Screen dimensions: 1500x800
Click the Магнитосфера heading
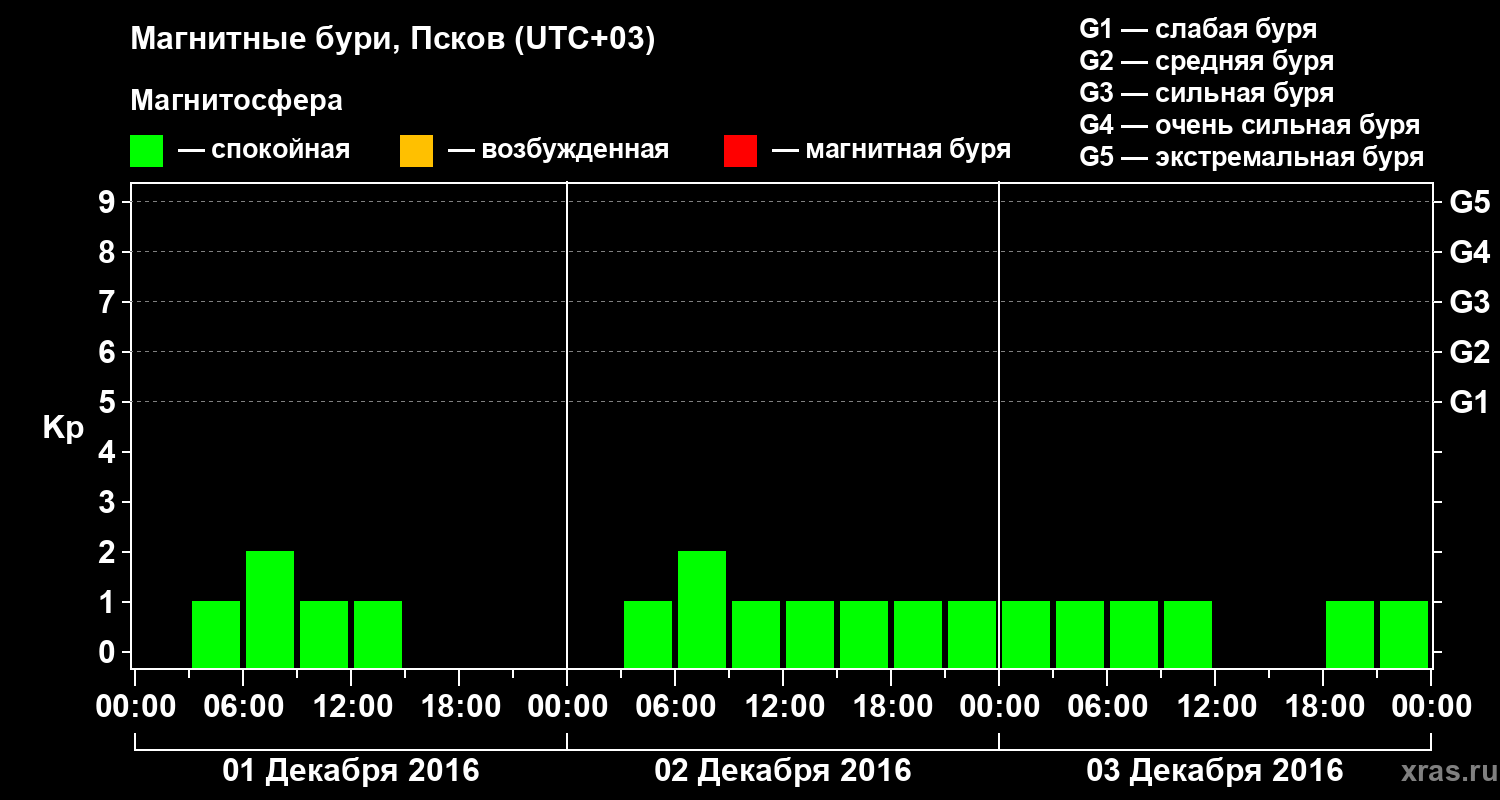click(x=236, y=101)
